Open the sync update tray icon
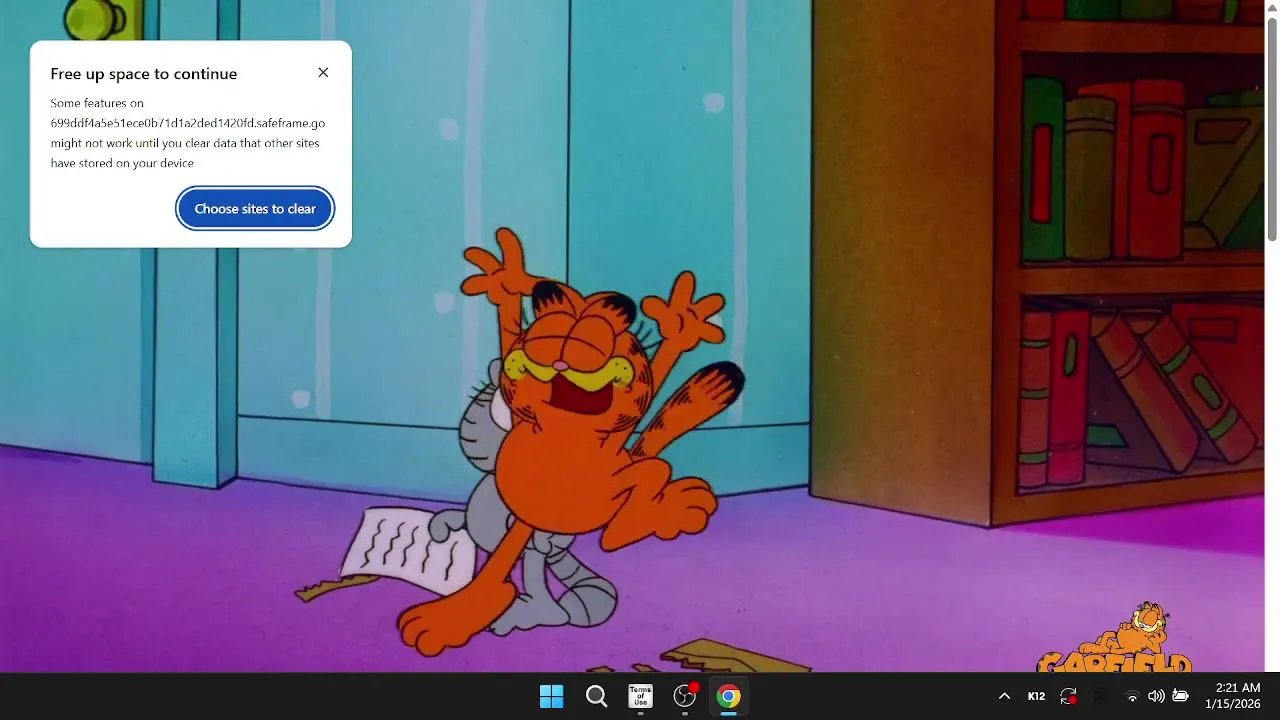 [1068, 696]
